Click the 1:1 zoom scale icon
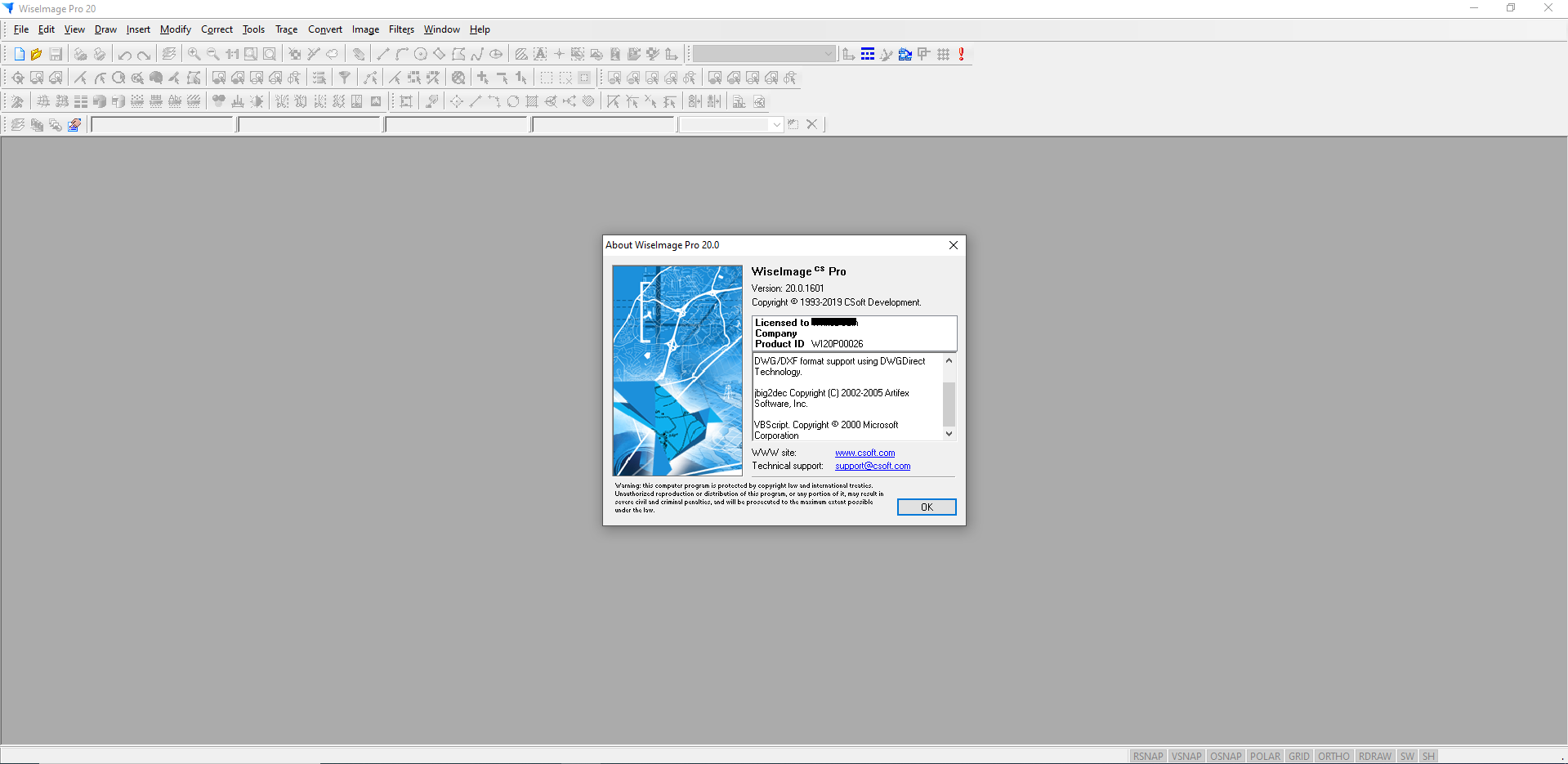The width and height of the screenshot is (1568, 764). 232,54
